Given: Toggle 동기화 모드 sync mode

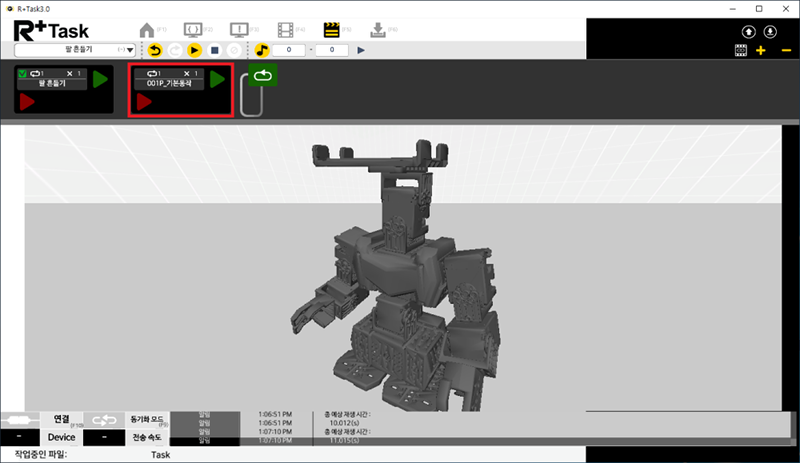Looking at the screenshot, I should [x=149, y=420].
